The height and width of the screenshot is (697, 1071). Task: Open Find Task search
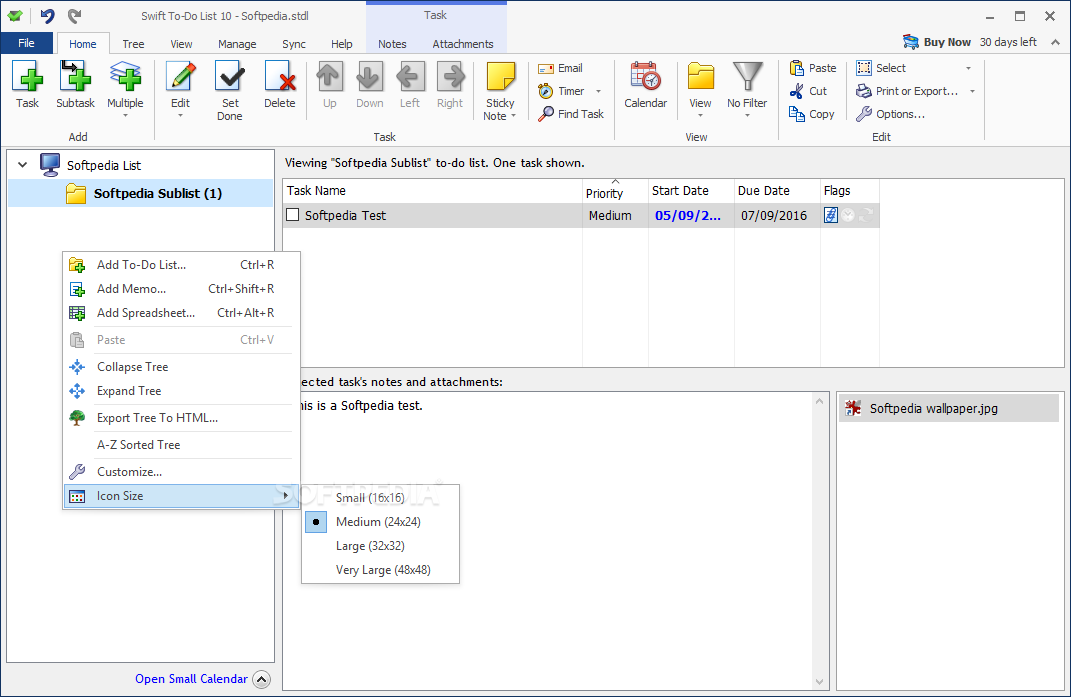[x=571, y=114]
